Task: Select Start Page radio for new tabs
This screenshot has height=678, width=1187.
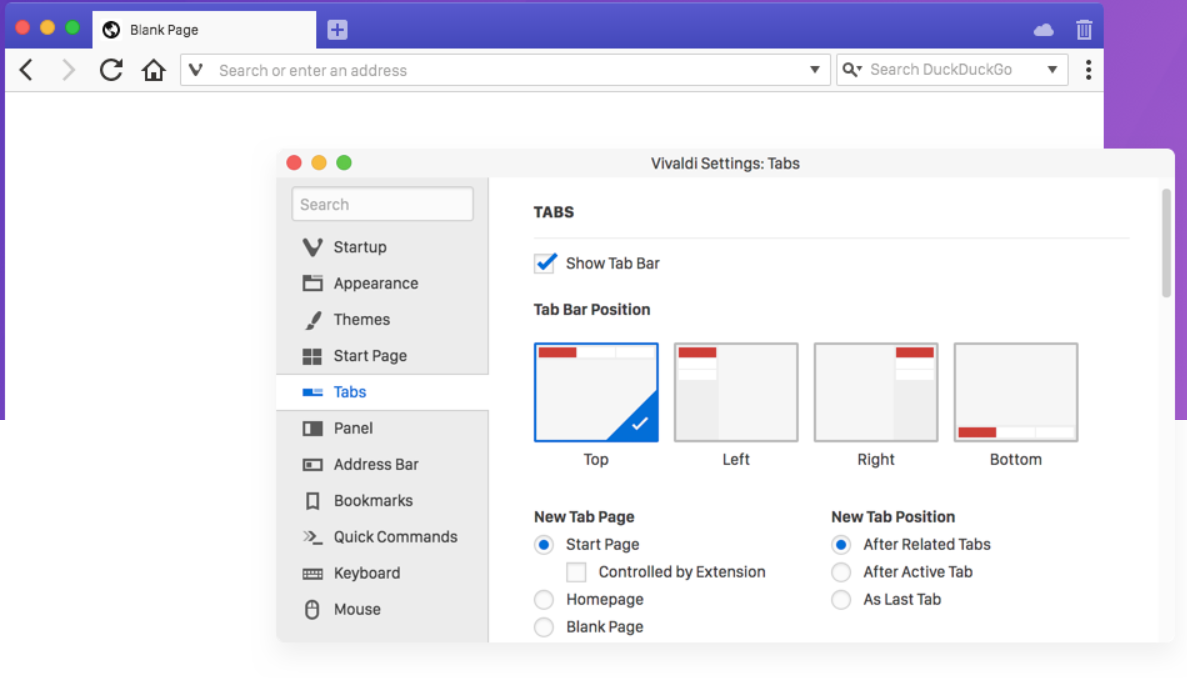Action: [544, 545]
